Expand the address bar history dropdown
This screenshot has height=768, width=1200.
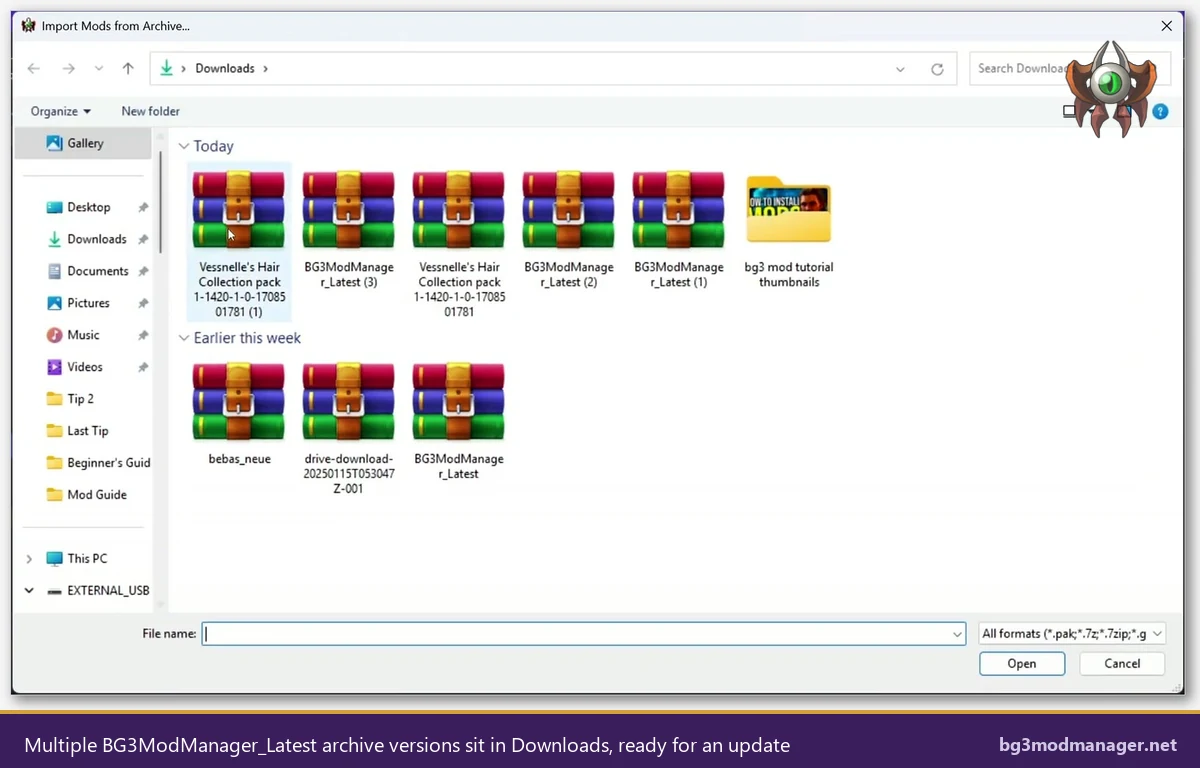coord(900,69)
